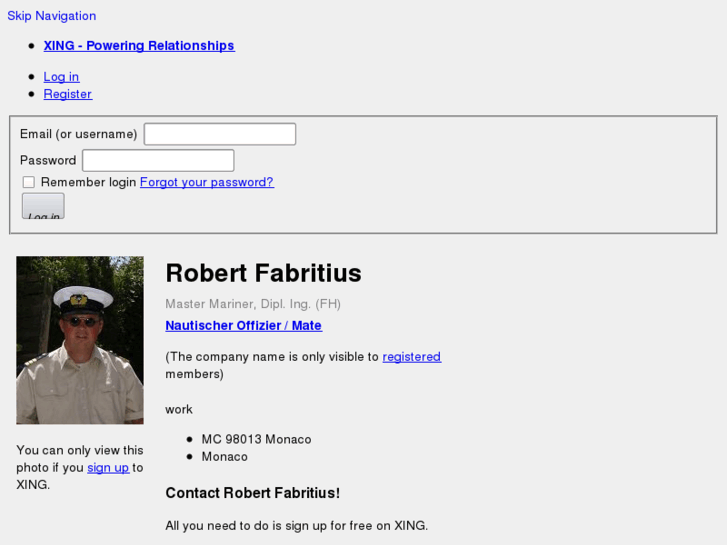Click the Skip Navigation link
727x545 pixels.
(52, 16)
